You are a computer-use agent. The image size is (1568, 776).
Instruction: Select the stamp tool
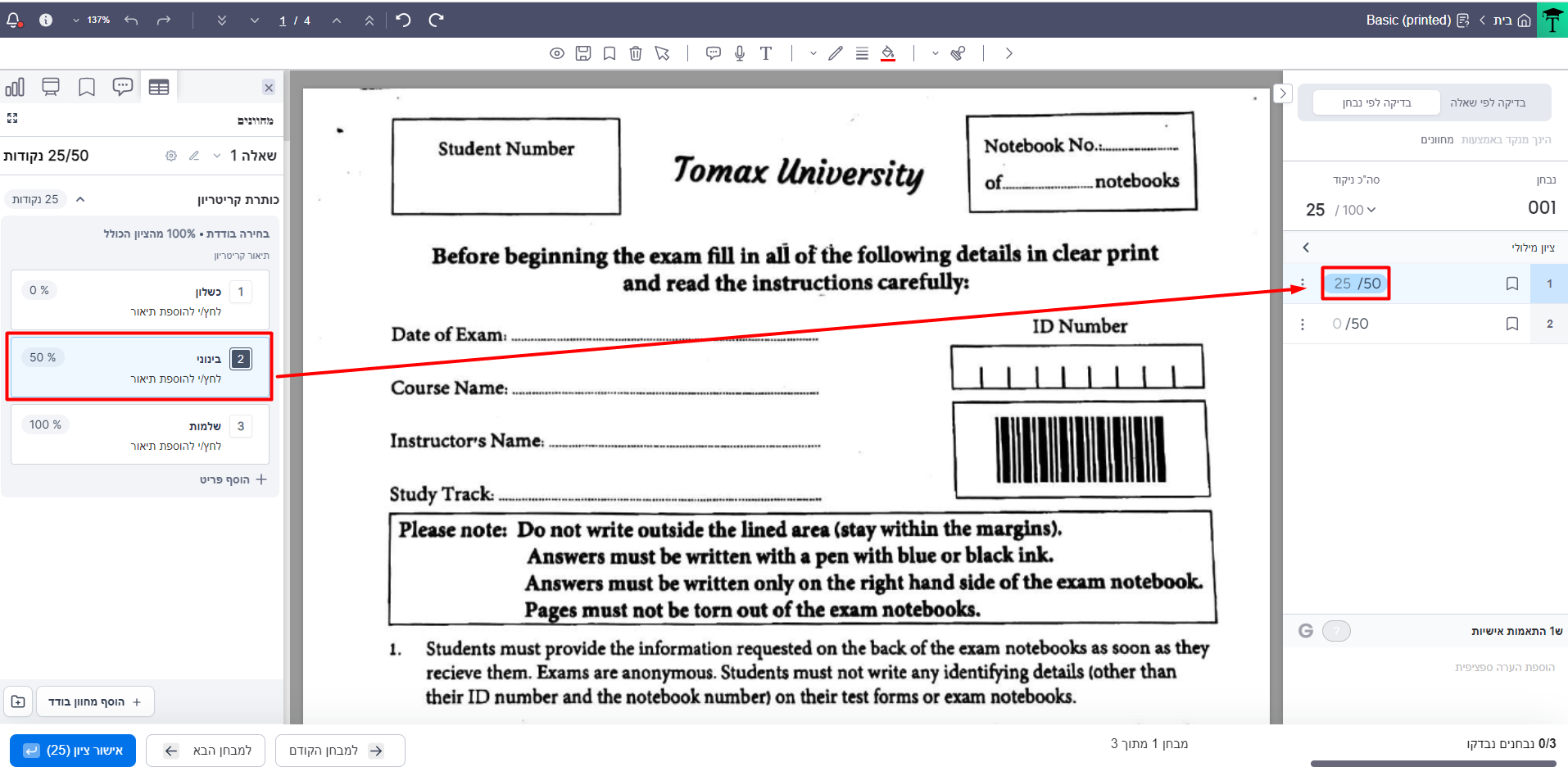[x=958, y=53]
